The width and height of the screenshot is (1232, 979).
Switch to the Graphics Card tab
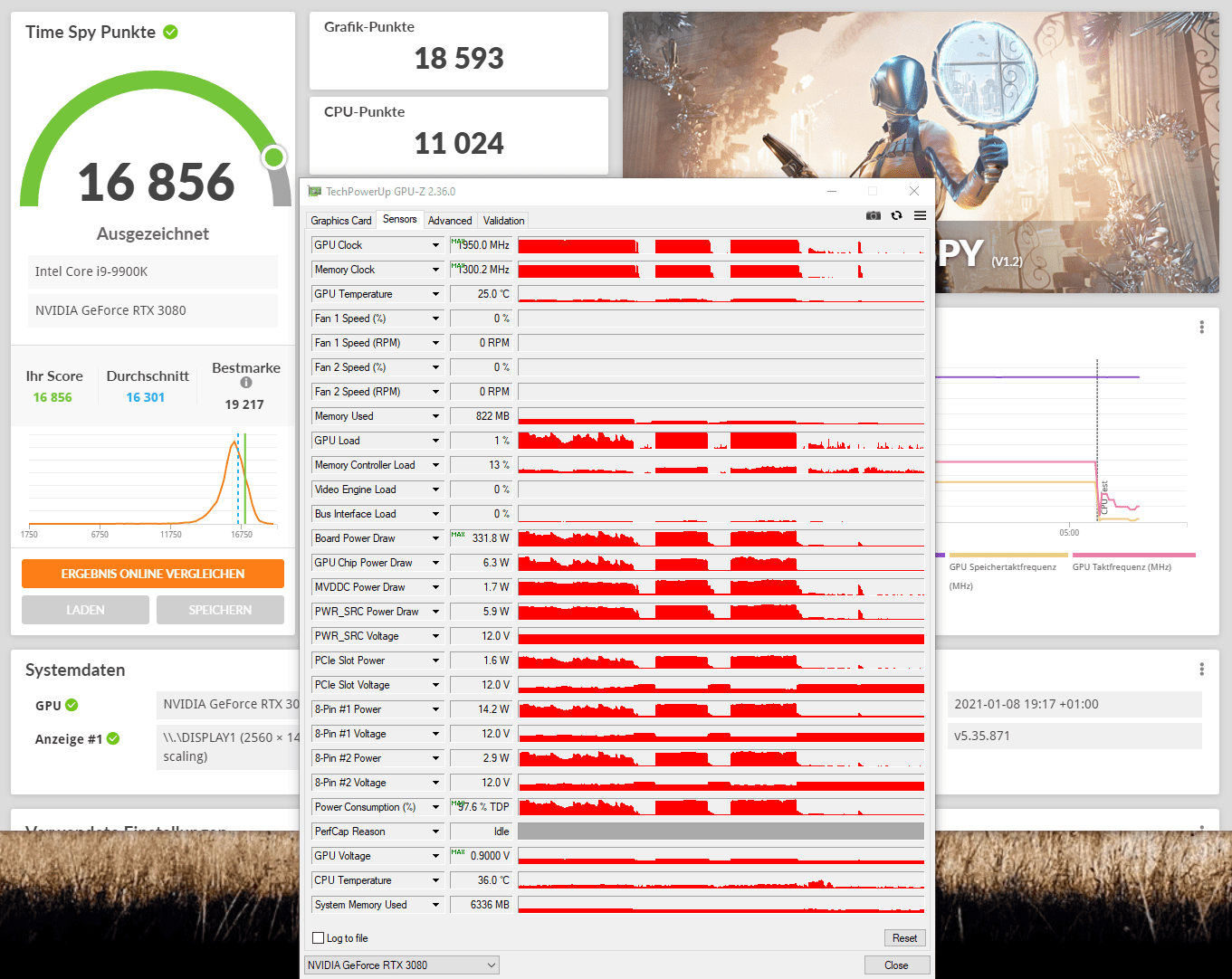[x=341, y=221]
